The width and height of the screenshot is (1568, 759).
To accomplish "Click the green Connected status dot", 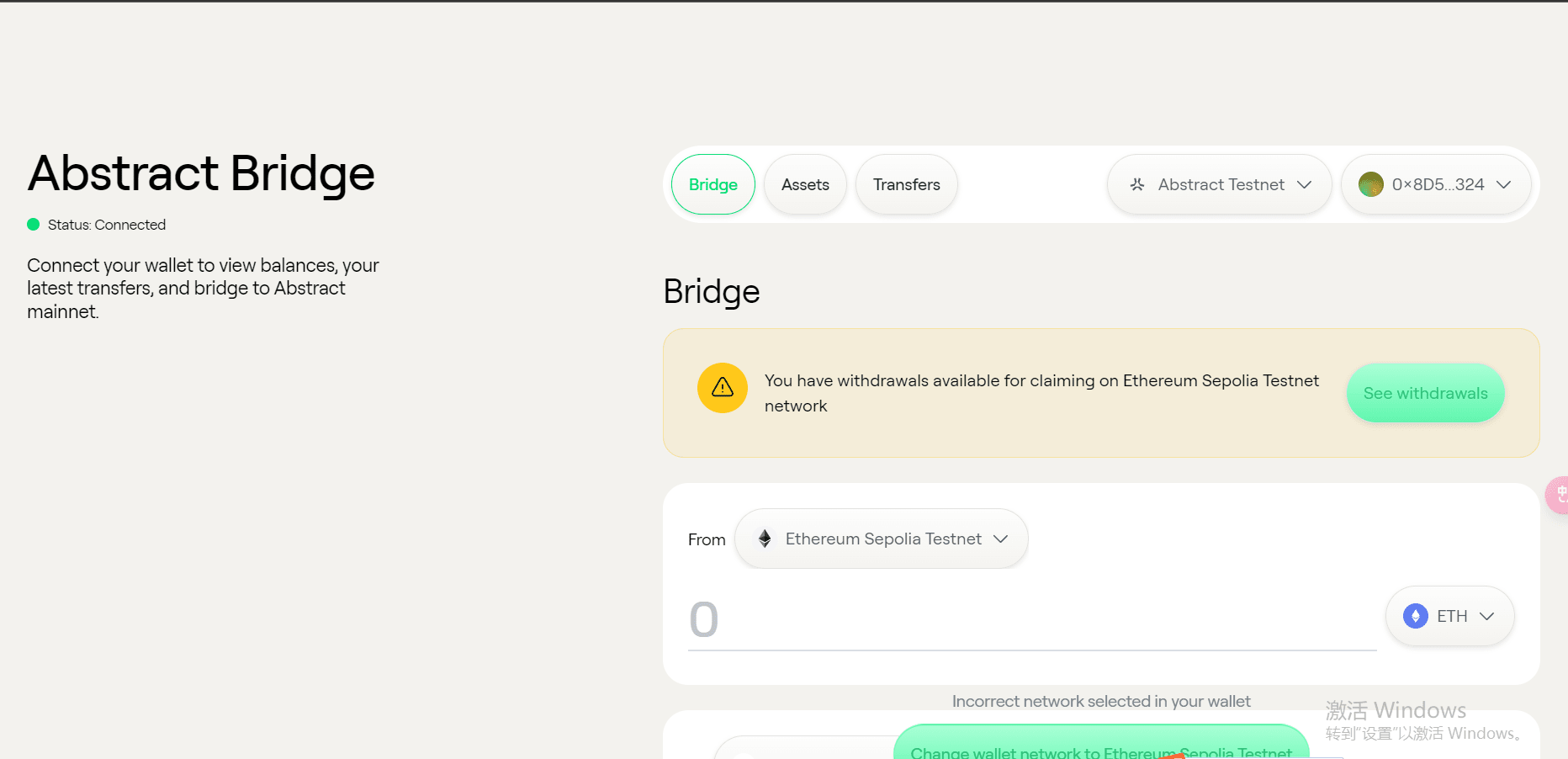I will pyautogui.click(x=34, y=225).
